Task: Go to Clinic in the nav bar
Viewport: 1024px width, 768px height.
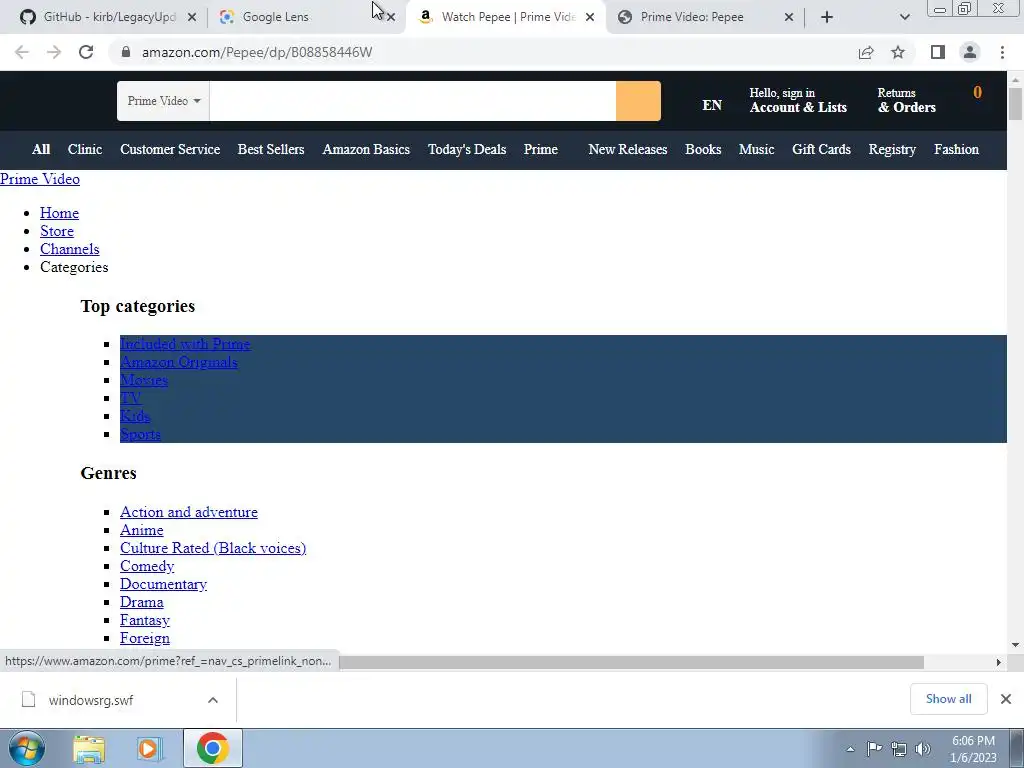Action: click(85, 150)
